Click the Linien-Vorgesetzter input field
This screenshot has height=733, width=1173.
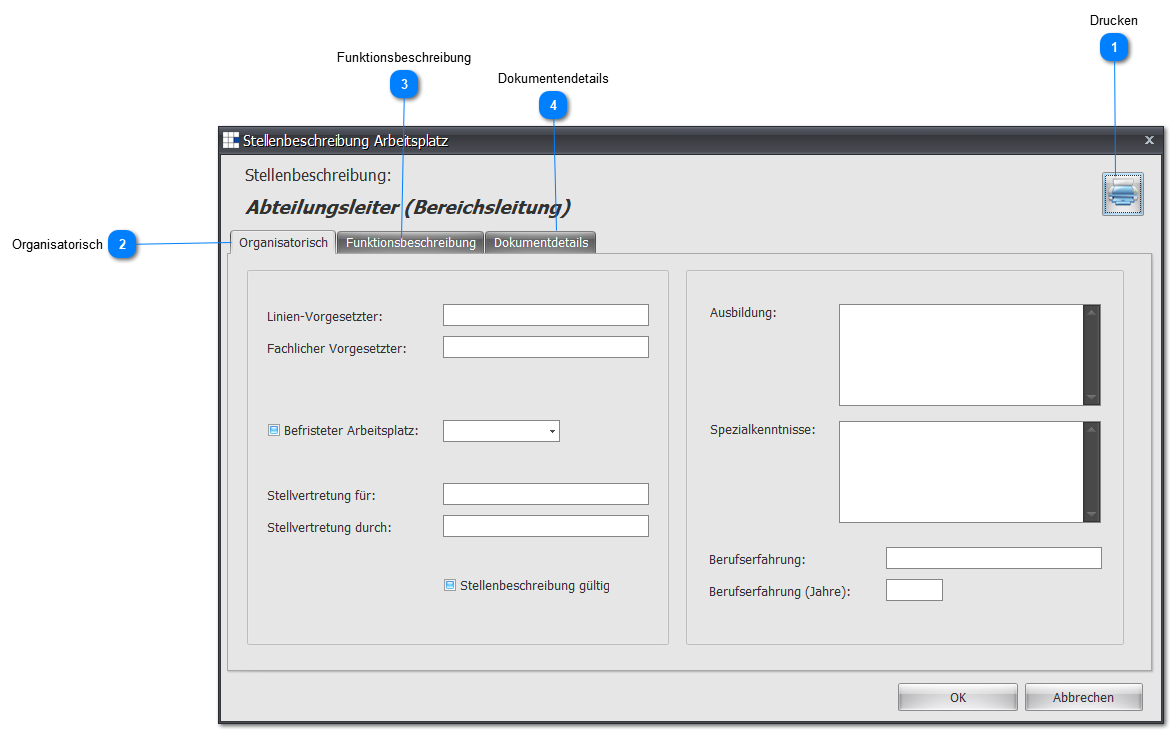click(x=545, y=315)
